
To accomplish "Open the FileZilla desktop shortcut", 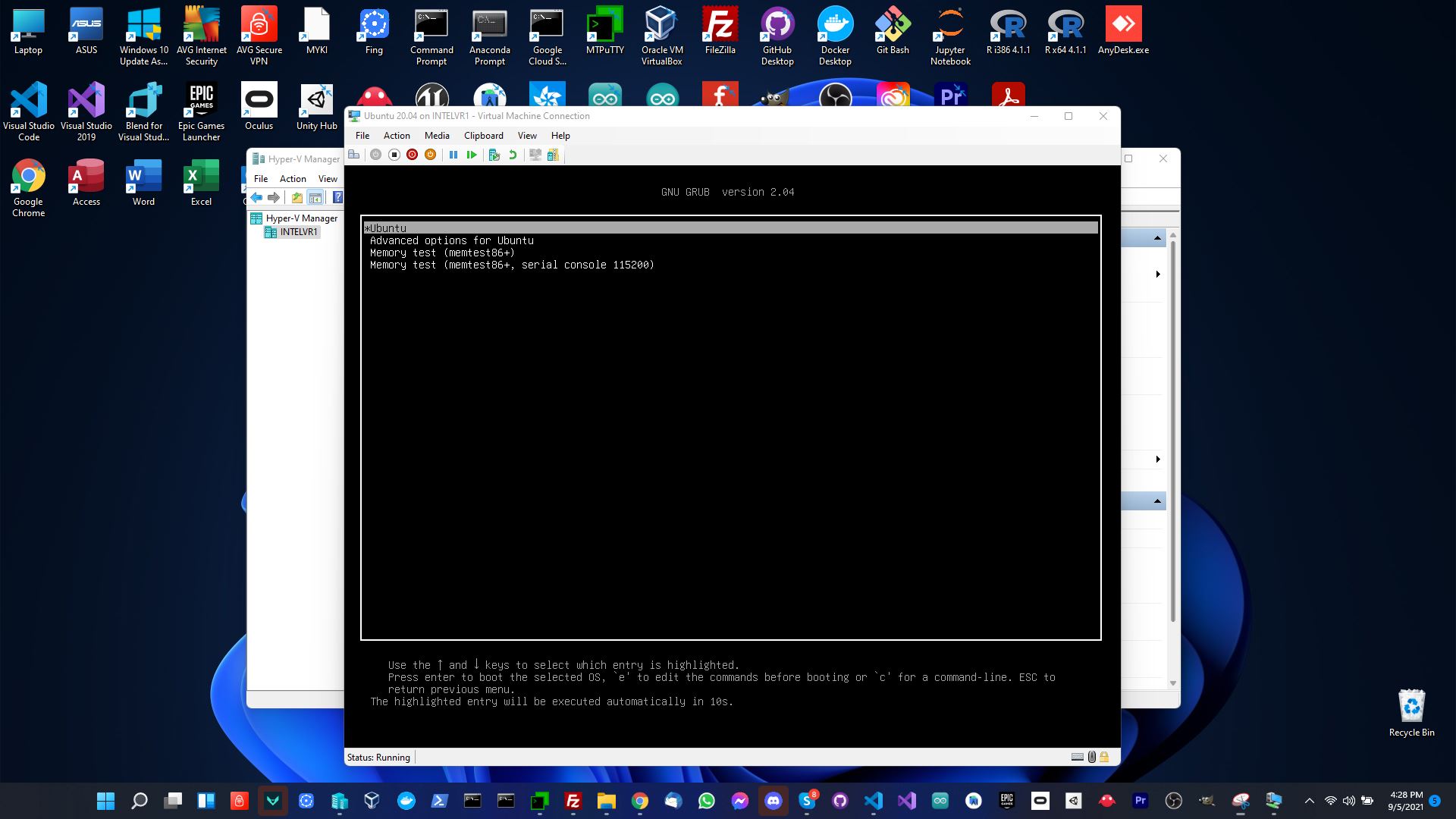I will click(720, 31).
